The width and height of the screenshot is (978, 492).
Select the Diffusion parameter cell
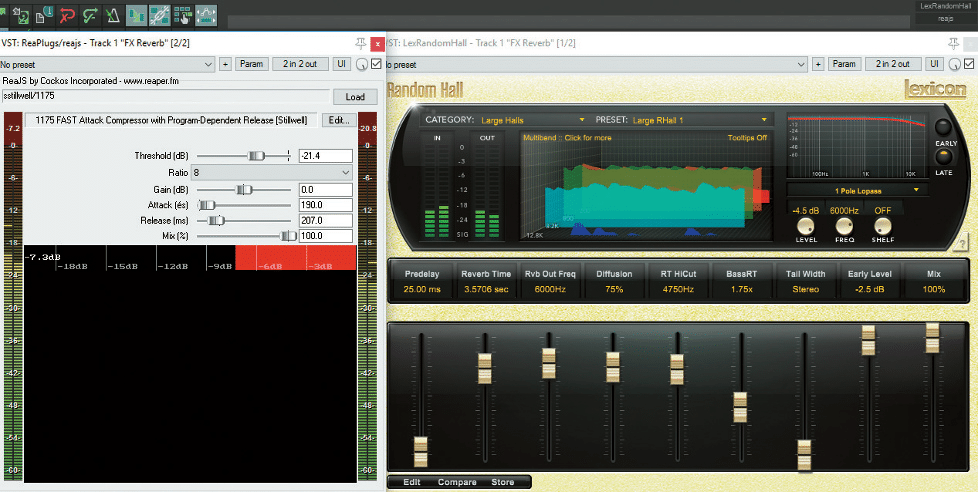(614, 281)
